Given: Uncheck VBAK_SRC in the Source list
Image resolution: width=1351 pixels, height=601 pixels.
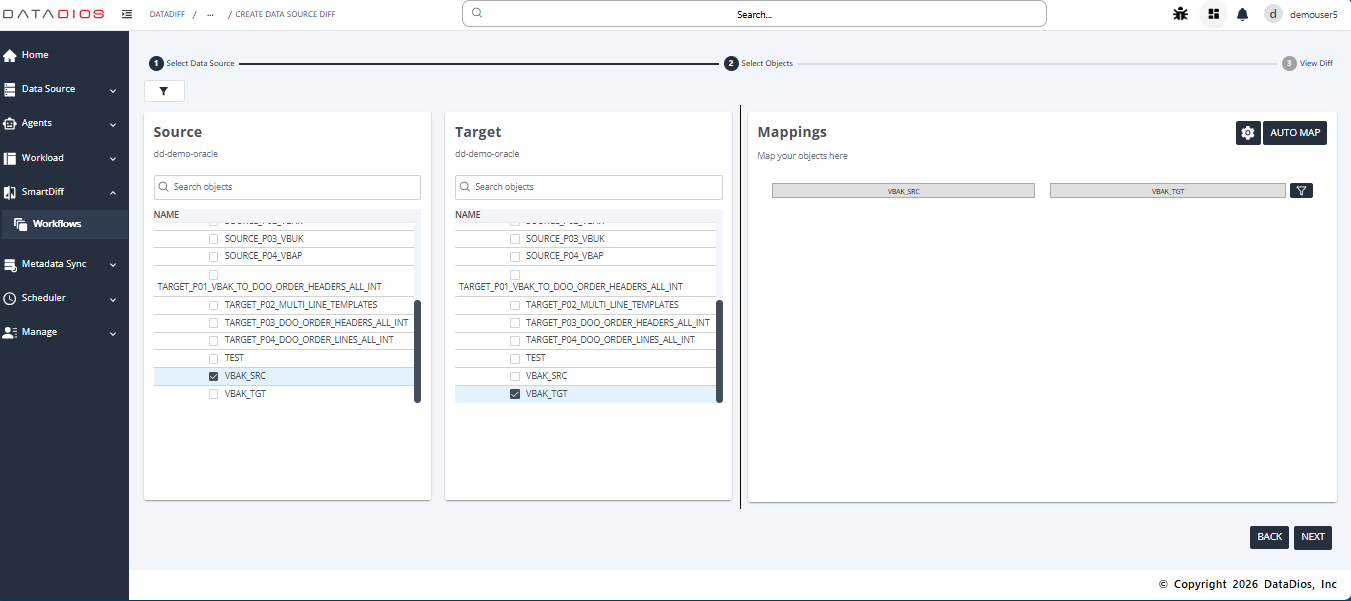Looking at the screenshot, I should 213,375.
